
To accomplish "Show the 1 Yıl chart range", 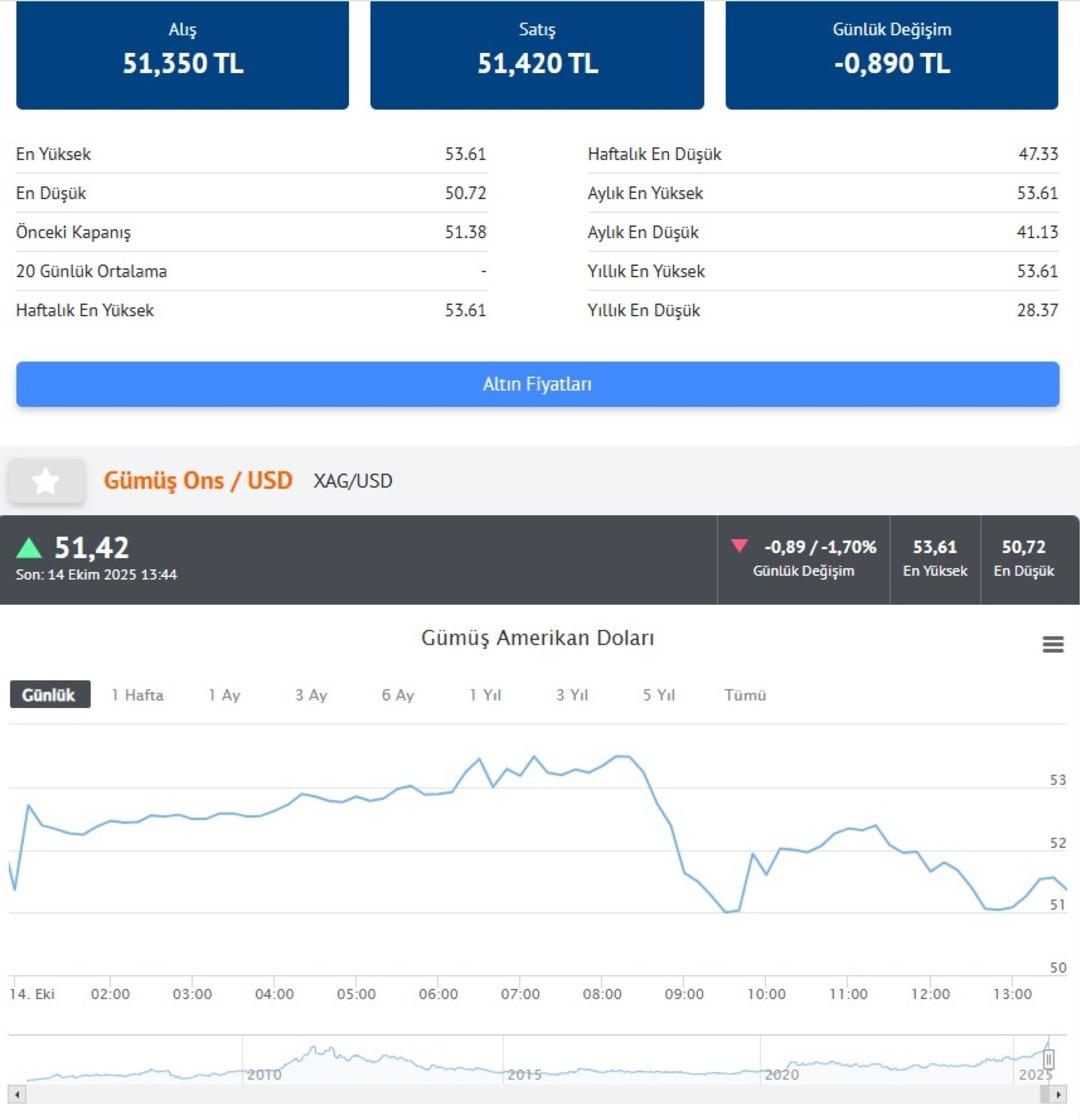I will [485, 695].
